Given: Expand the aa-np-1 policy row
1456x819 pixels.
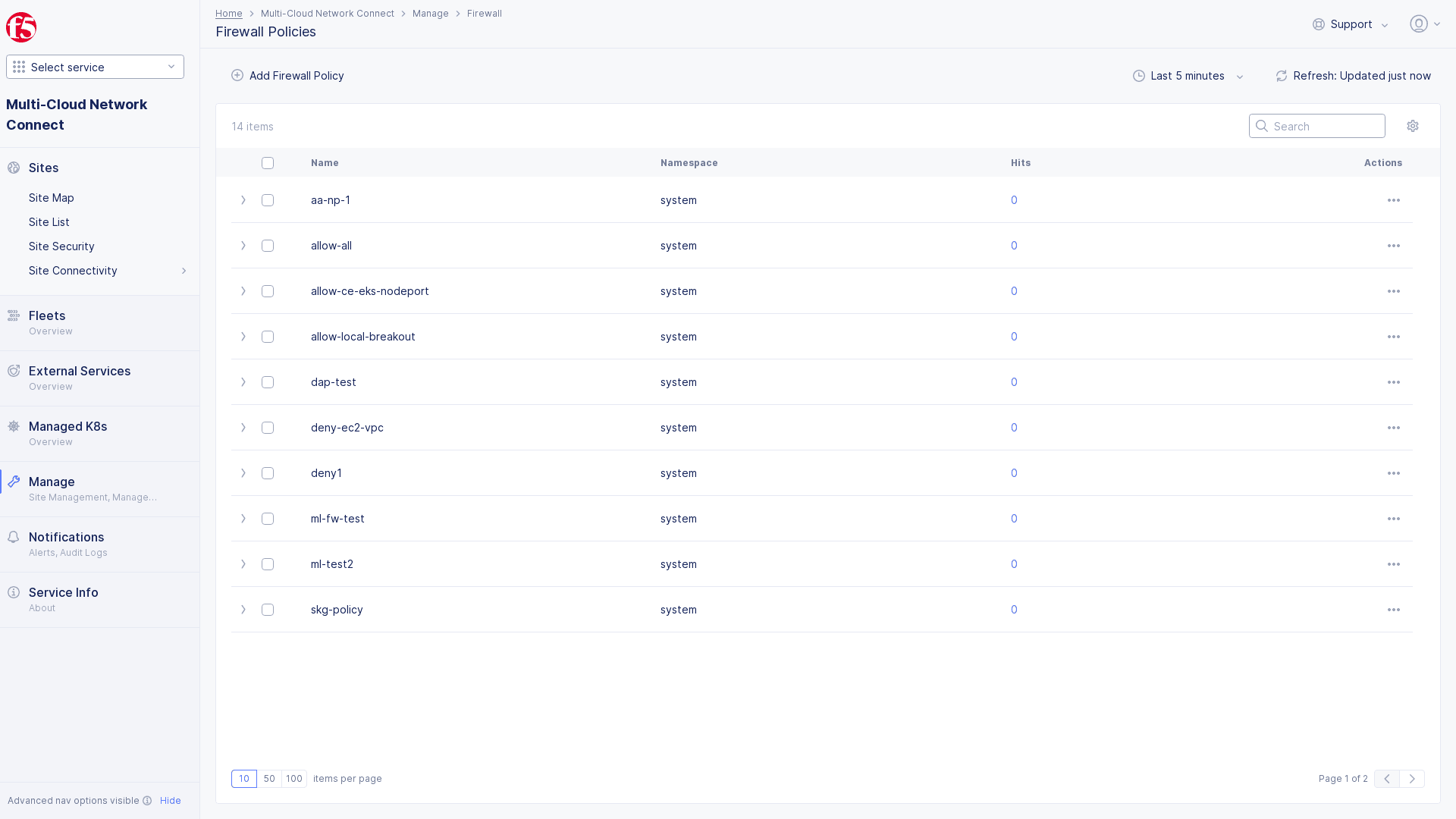Looking at the screenshot, I should point(243,200).
